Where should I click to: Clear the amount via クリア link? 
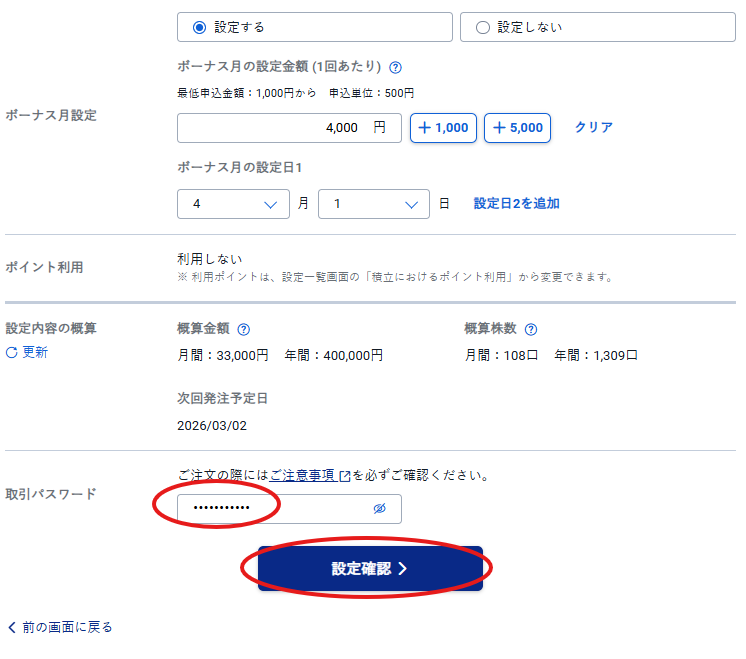click(593, 127)
